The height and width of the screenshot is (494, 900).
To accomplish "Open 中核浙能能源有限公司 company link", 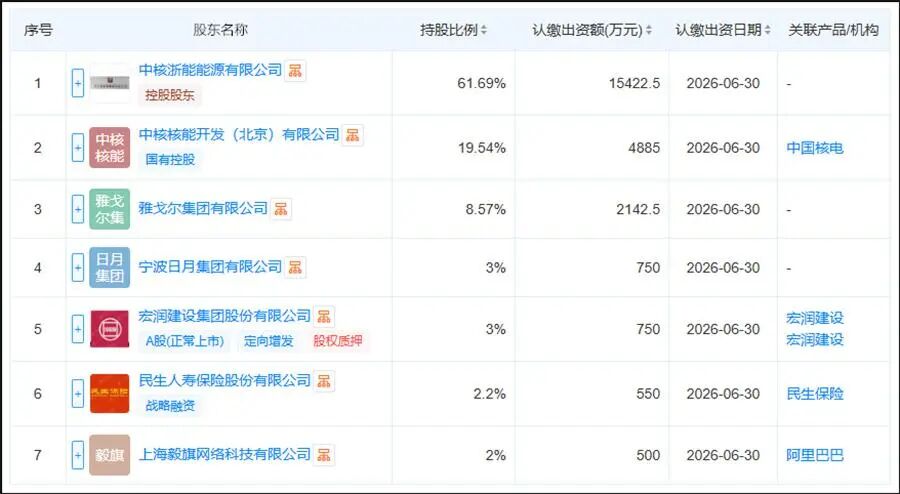I will pos(210,70).
